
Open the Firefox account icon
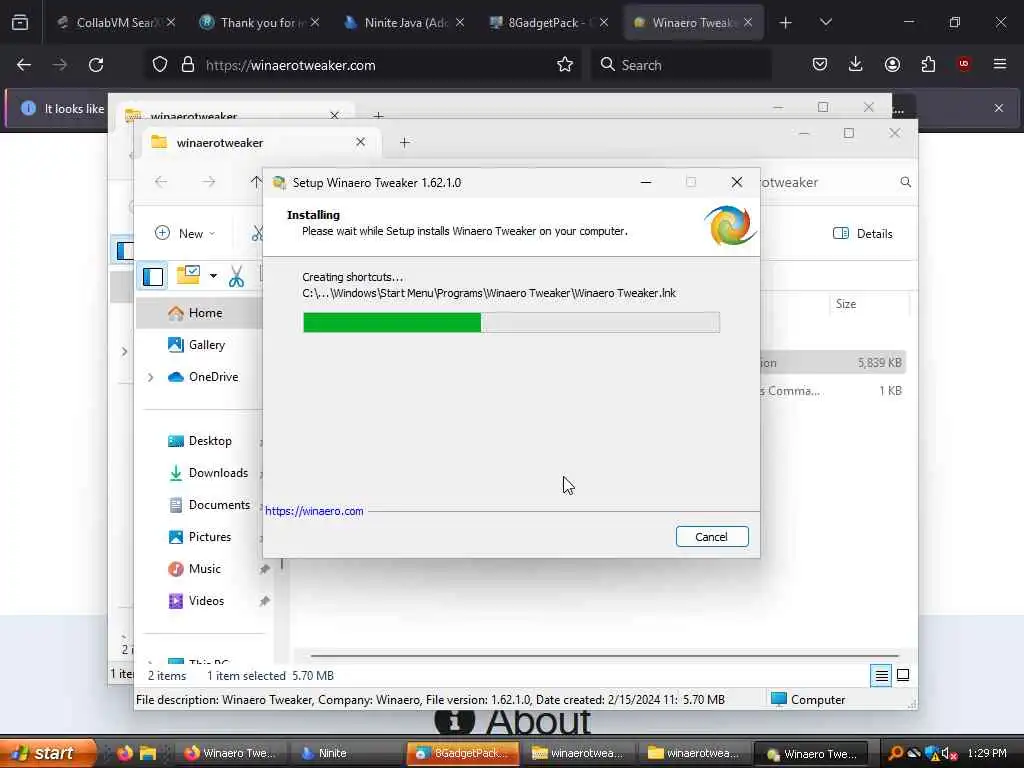[x=892, y=64]
